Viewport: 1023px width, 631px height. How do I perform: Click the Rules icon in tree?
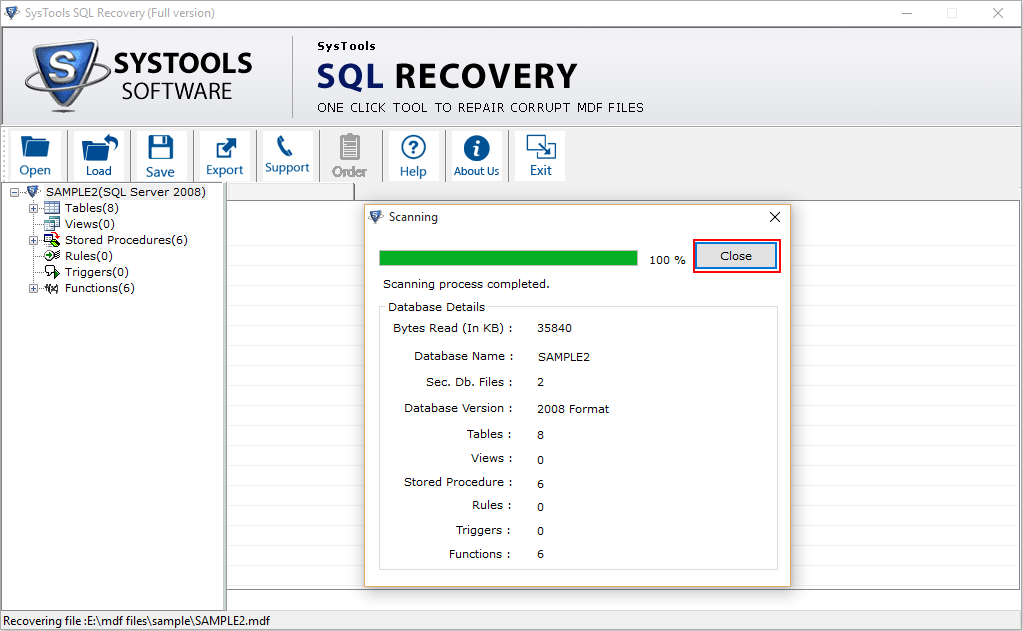click(x=52, y=256)
